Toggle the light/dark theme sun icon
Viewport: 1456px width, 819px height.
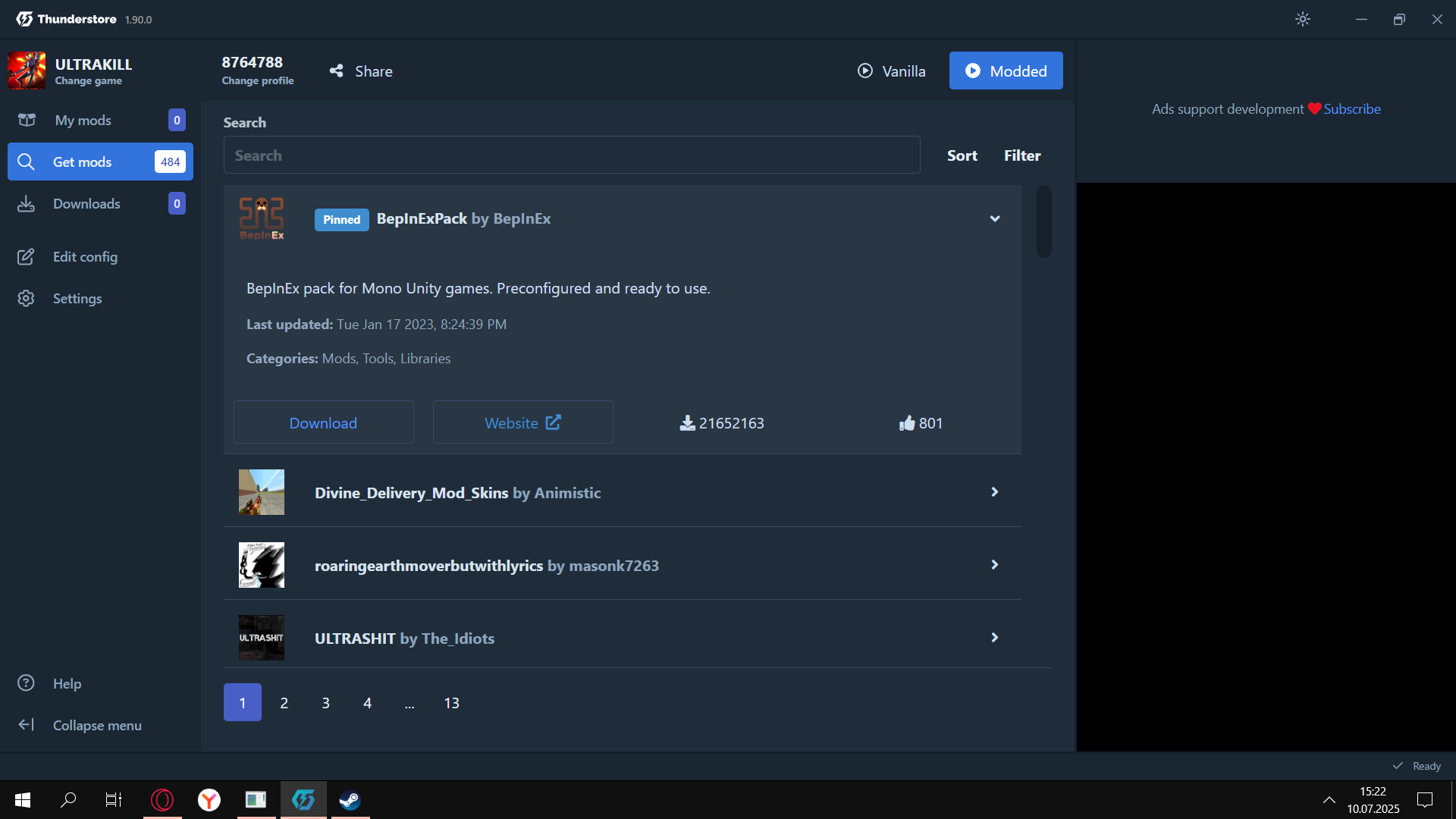(1303, 19)
